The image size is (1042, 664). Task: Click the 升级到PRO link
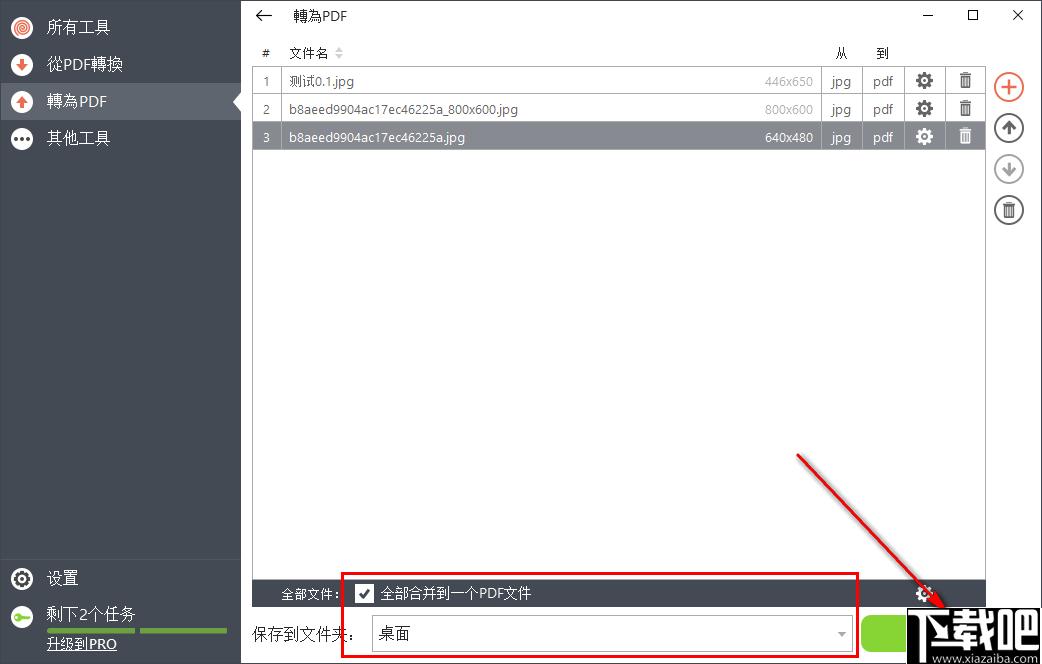(82, 644)
